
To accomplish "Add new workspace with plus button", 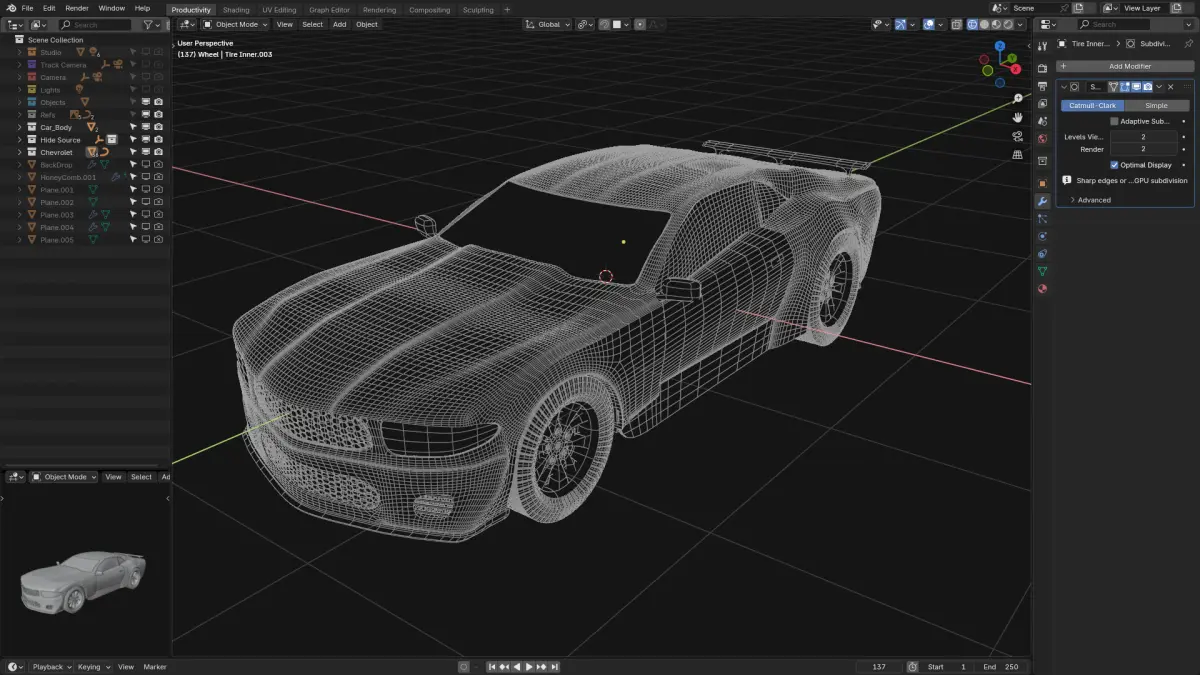I will pyautogui.click(x=507, y=9).
